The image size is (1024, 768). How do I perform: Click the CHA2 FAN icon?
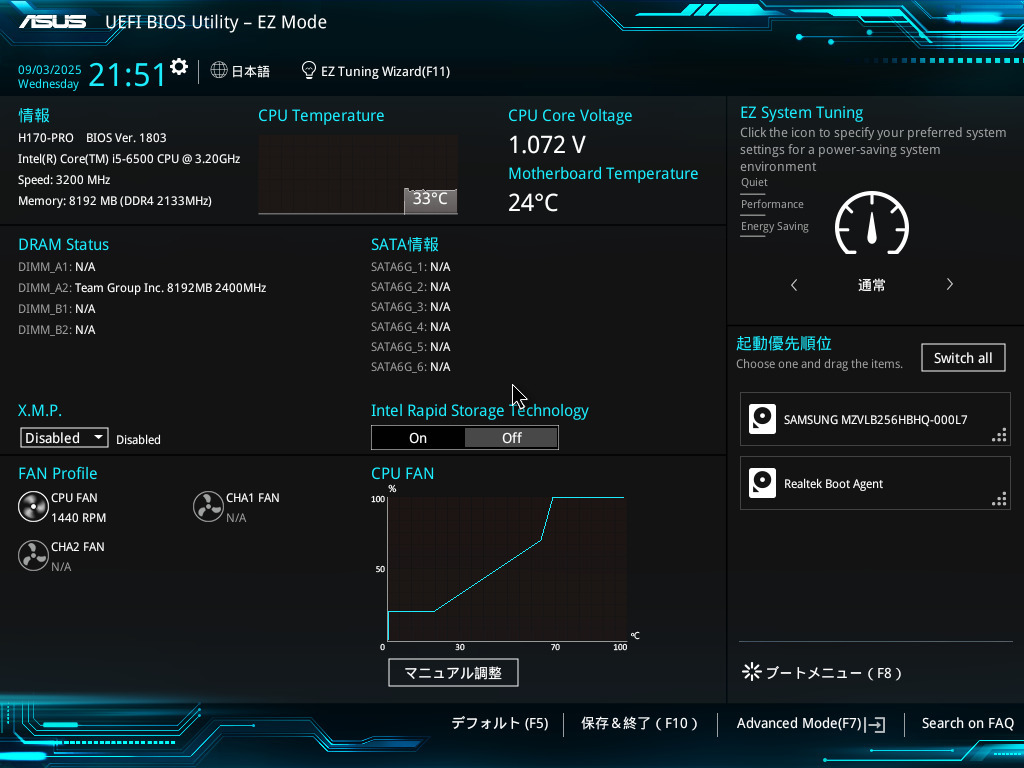click(x=33, y=555)
